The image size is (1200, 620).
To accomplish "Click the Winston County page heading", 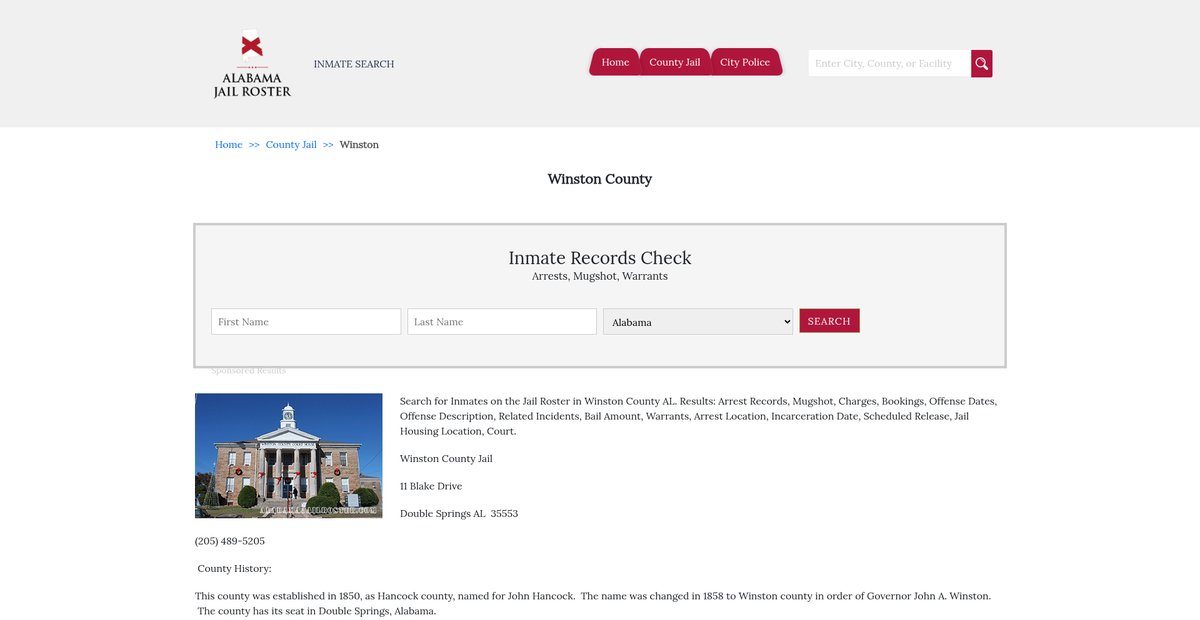I will pos(600,179).
